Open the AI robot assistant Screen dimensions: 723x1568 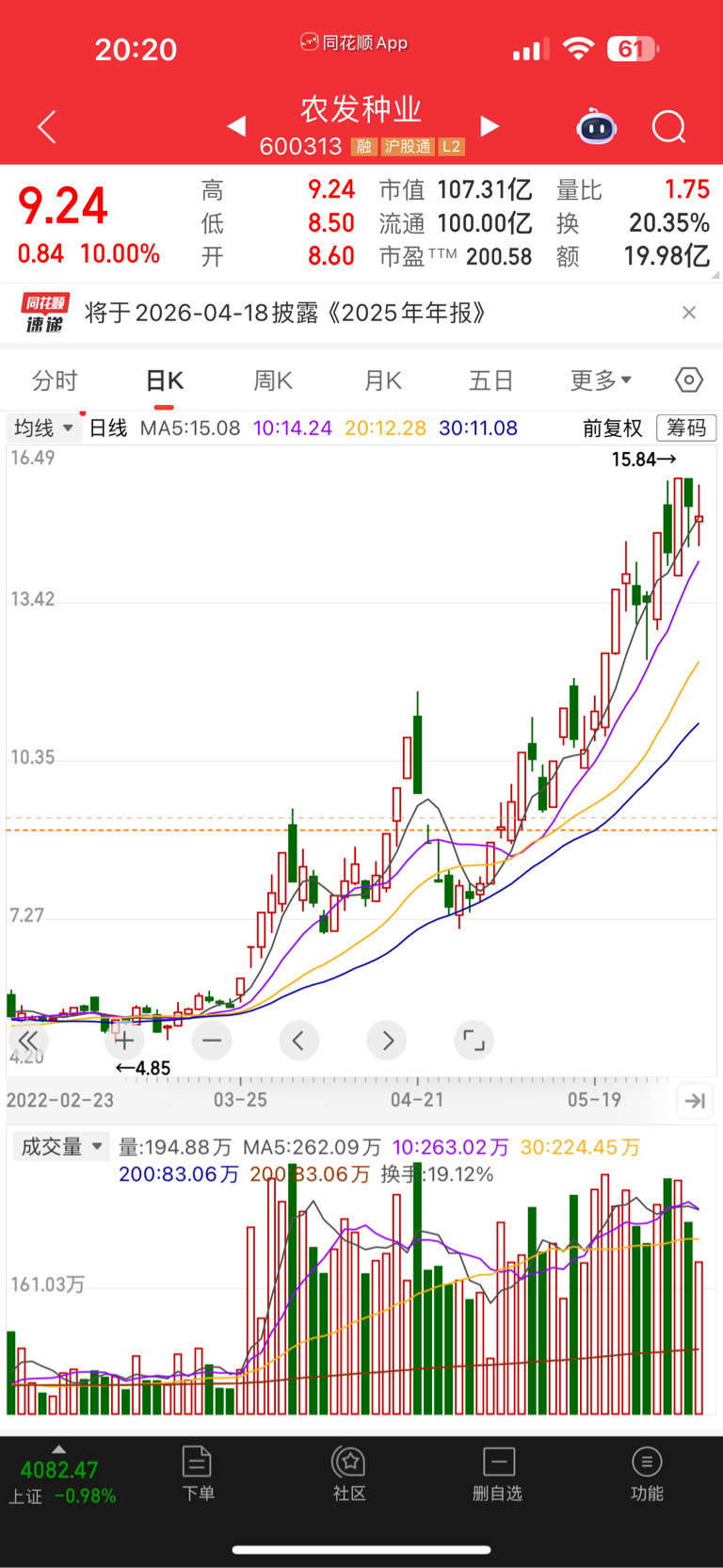pos(596,126)
